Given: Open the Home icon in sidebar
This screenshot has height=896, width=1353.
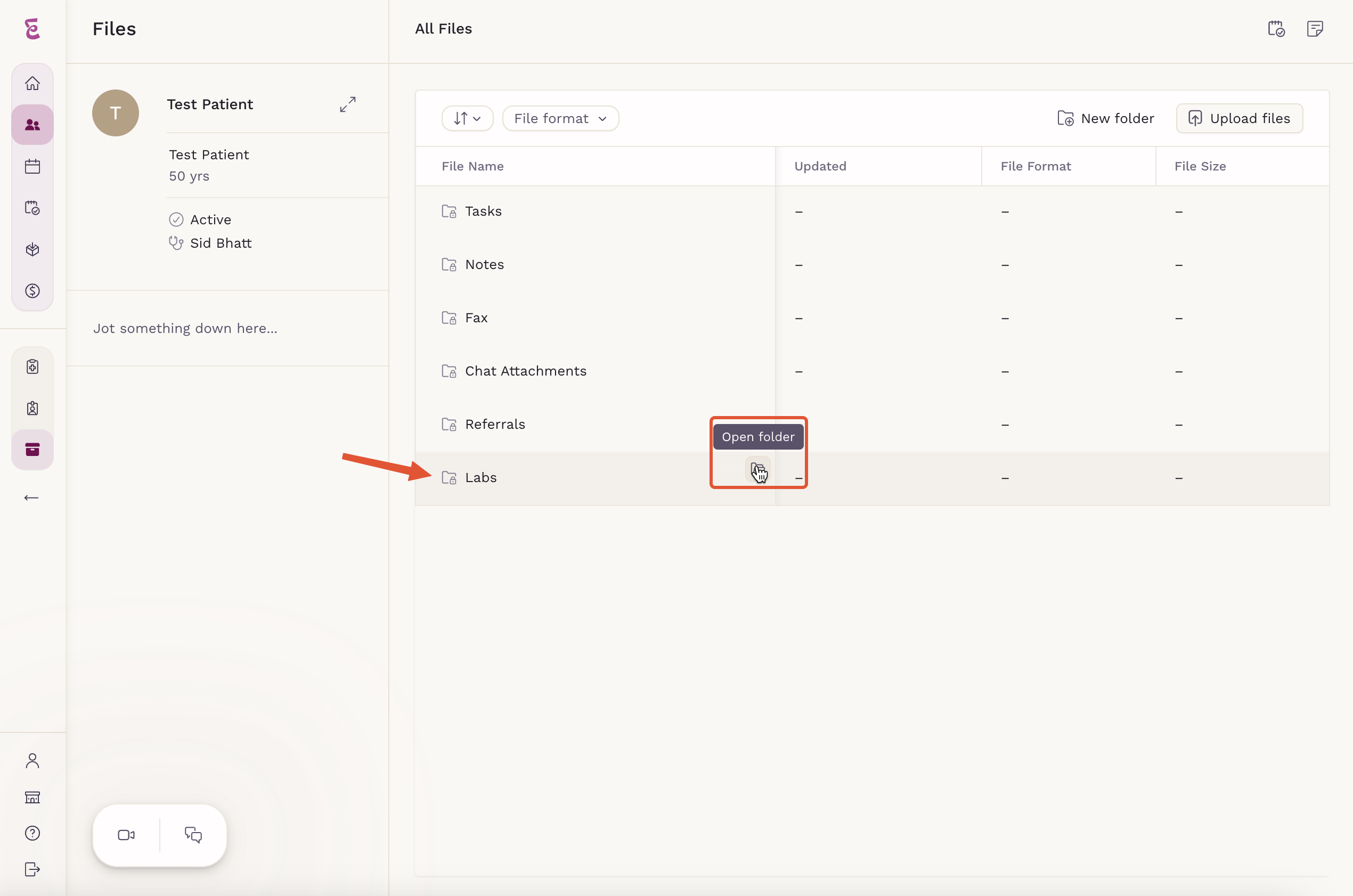Looking at the screenshot, I should point(32,84).
